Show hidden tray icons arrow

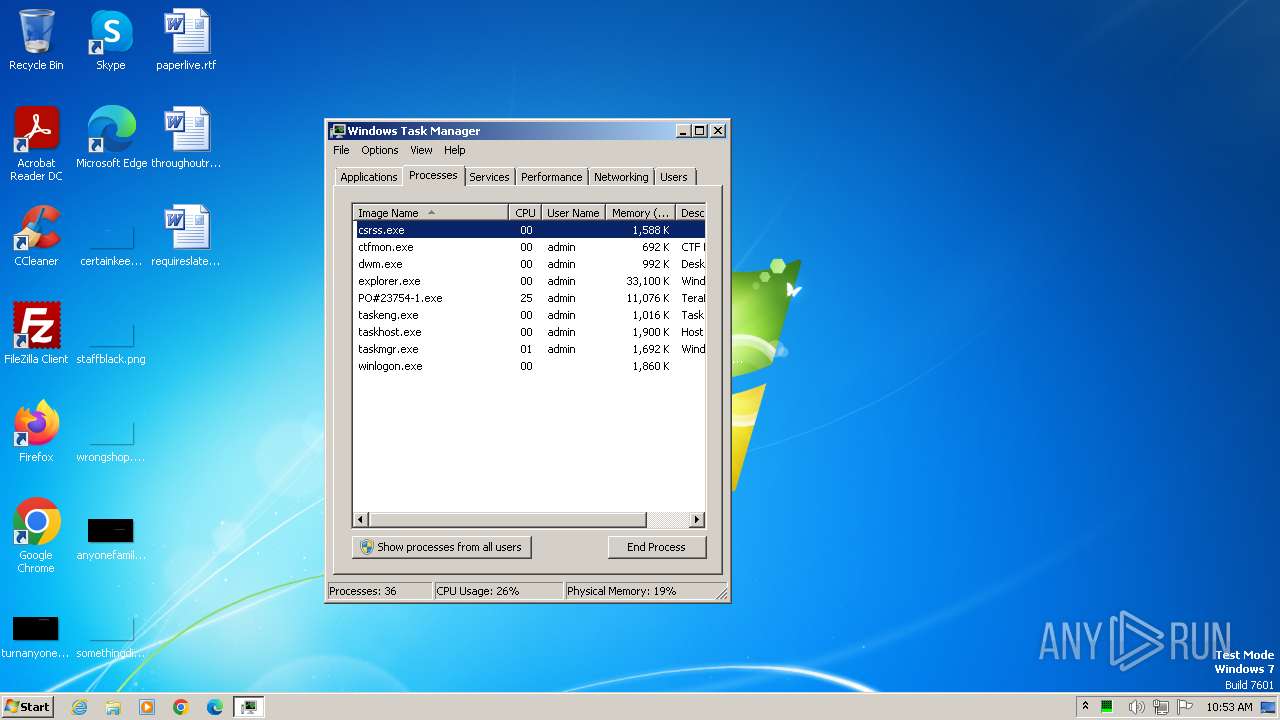coord(1085,707)
